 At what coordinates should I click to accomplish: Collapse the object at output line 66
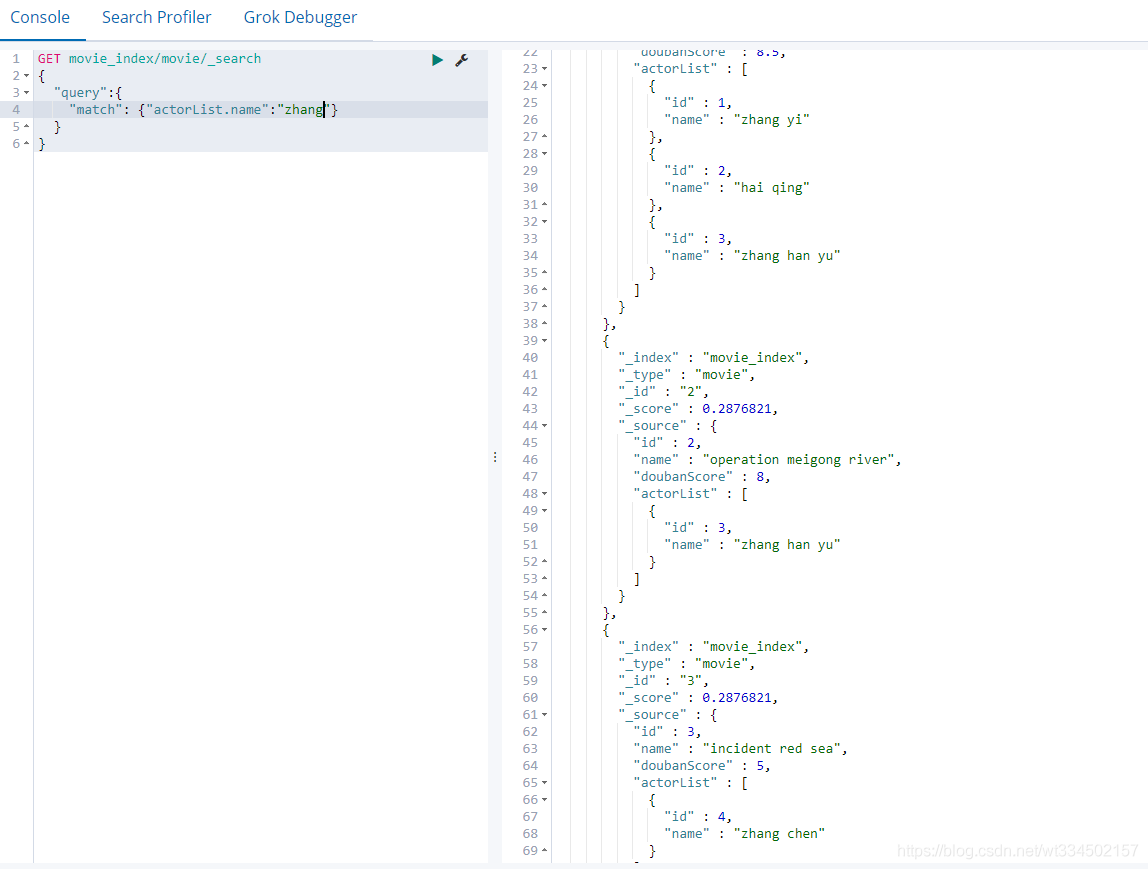coord(544,799)
